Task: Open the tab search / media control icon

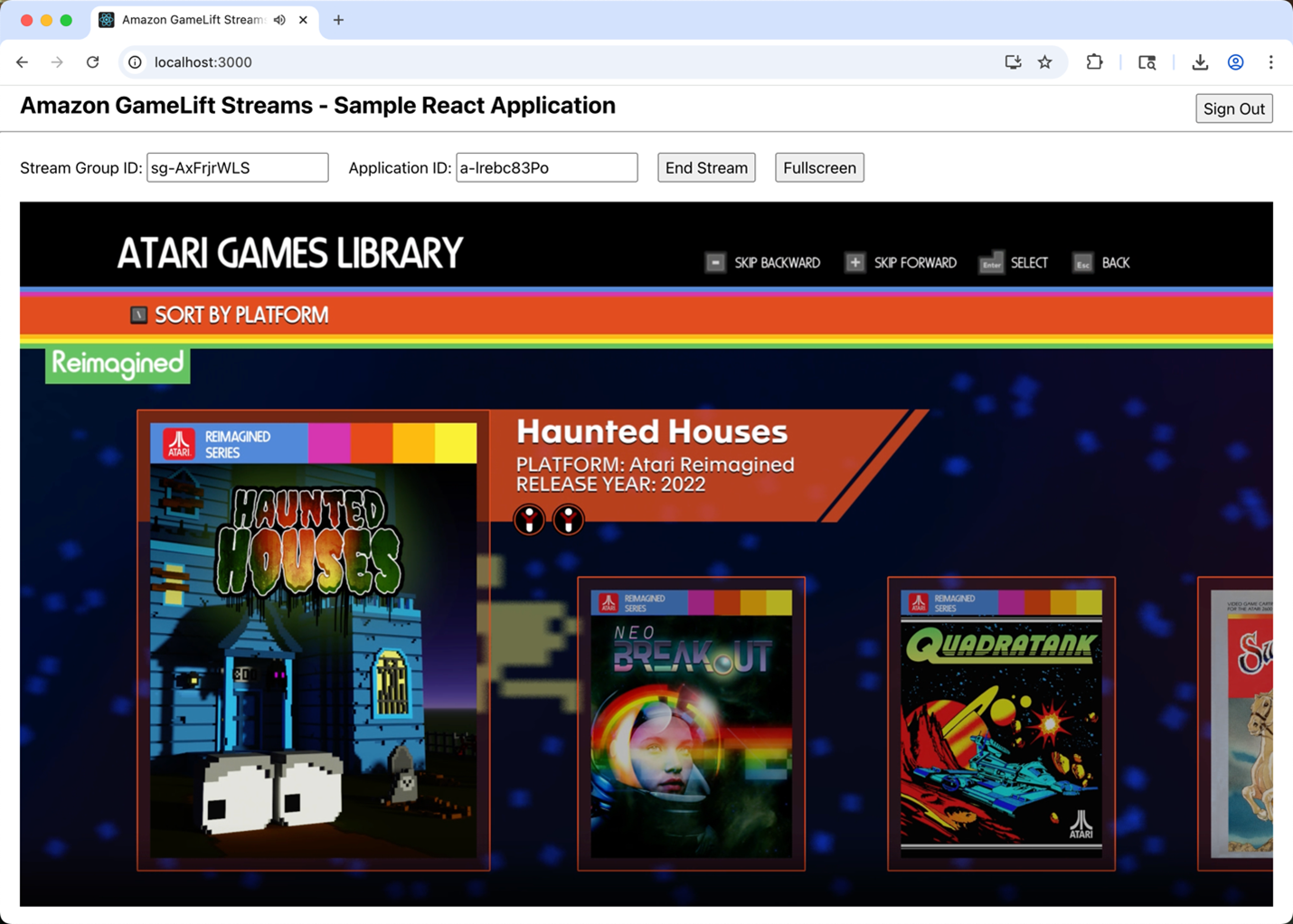Action: point(1147,62)
